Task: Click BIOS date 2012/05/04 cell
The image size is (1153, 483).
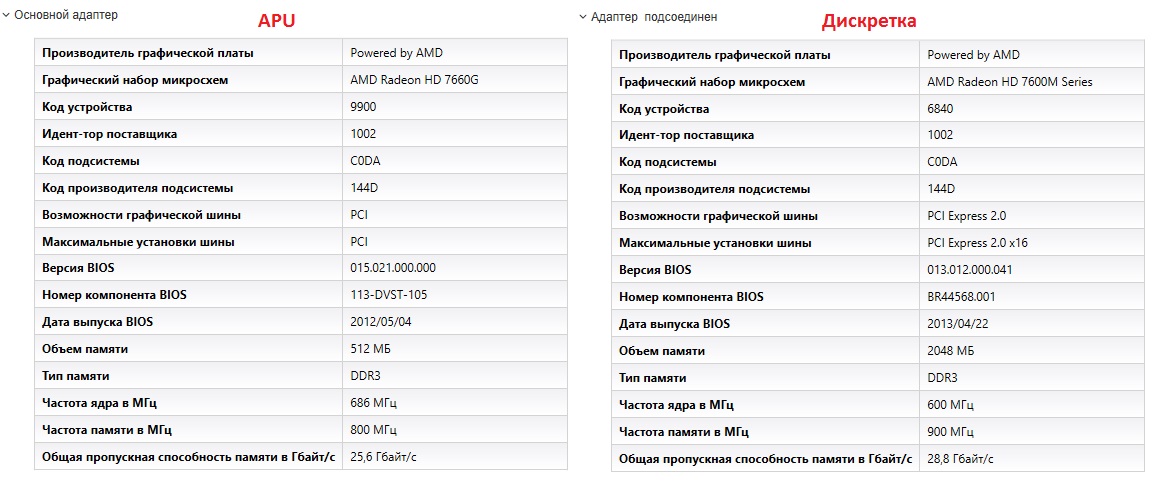Action: click(x=380, y=322)
